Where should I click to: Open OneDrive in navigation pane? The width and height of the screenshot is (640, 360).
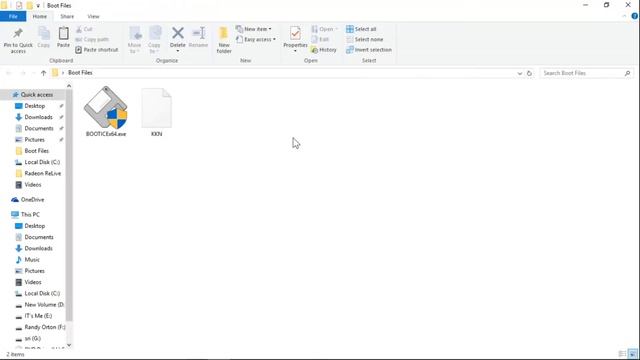(32, 200)
